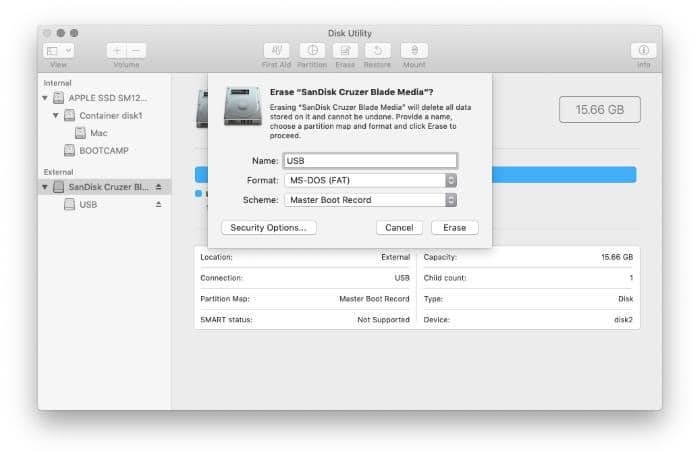This screenshot has height=460, width=700.
Task: Click the add volume plus icon
Action: [x=117, y=50]
